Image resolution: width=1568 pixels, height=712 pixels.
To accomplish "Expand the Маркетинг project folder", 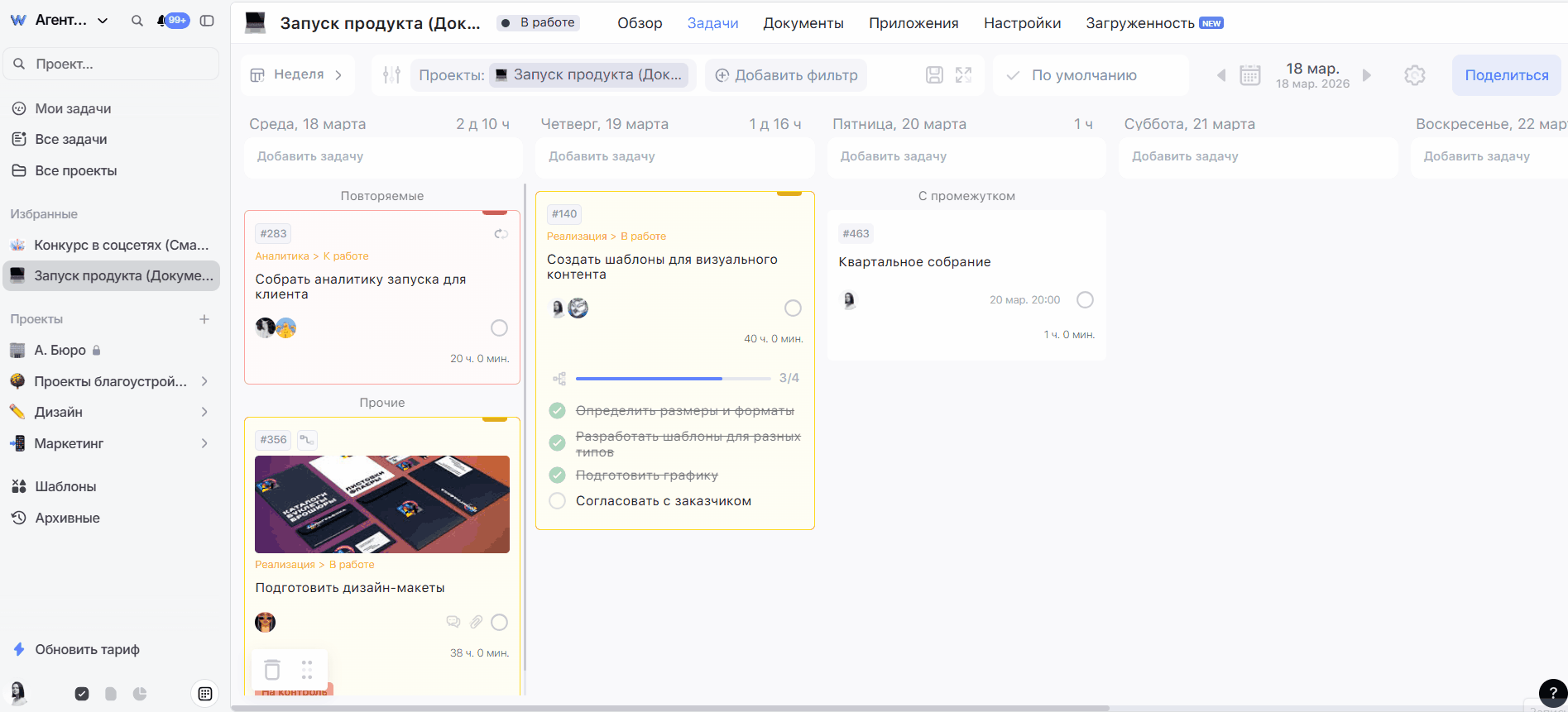I will (x=204, y=443).
